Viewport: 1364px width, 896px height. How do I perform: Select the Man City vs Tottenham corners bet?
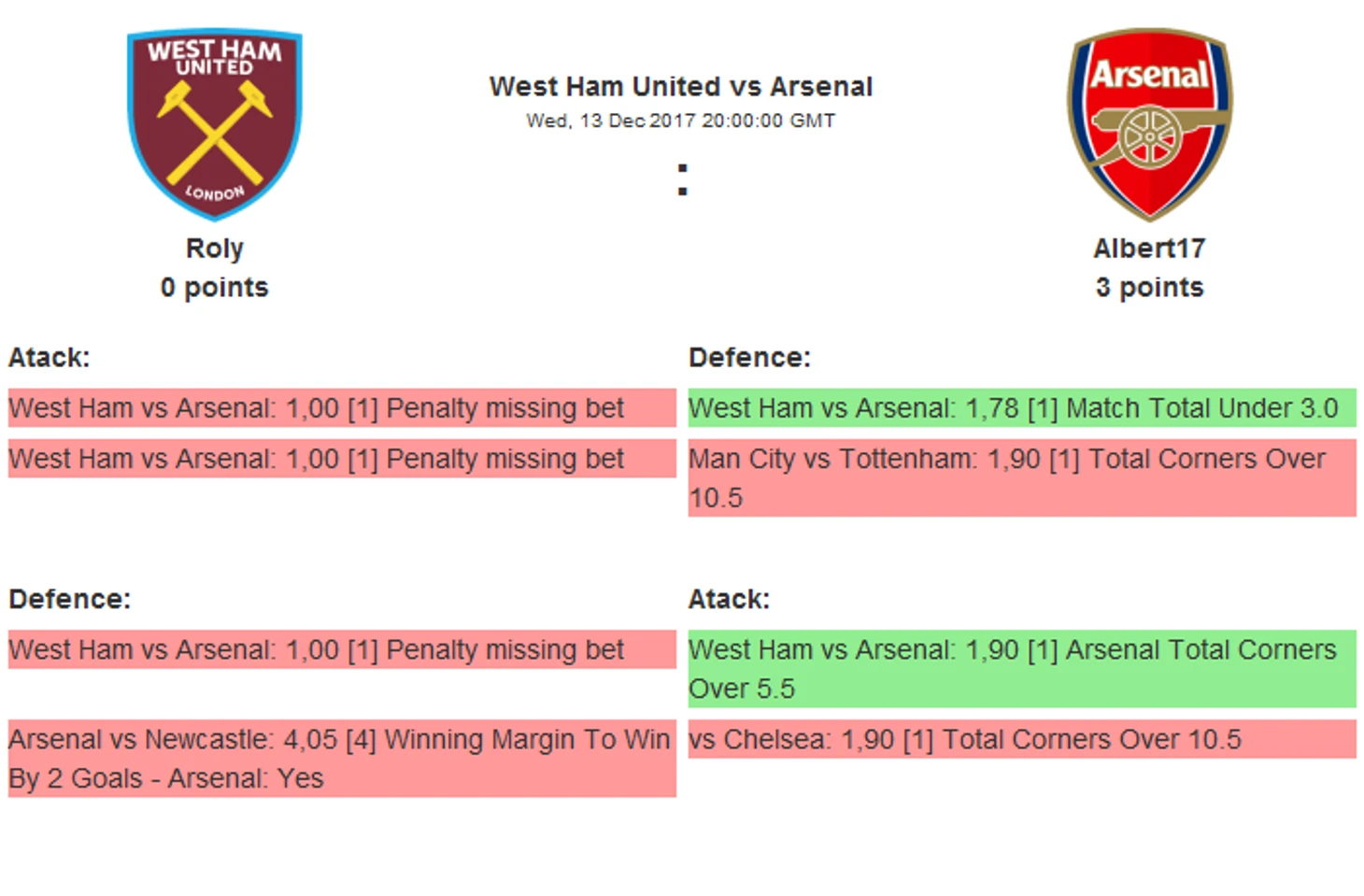(1022, 478)
